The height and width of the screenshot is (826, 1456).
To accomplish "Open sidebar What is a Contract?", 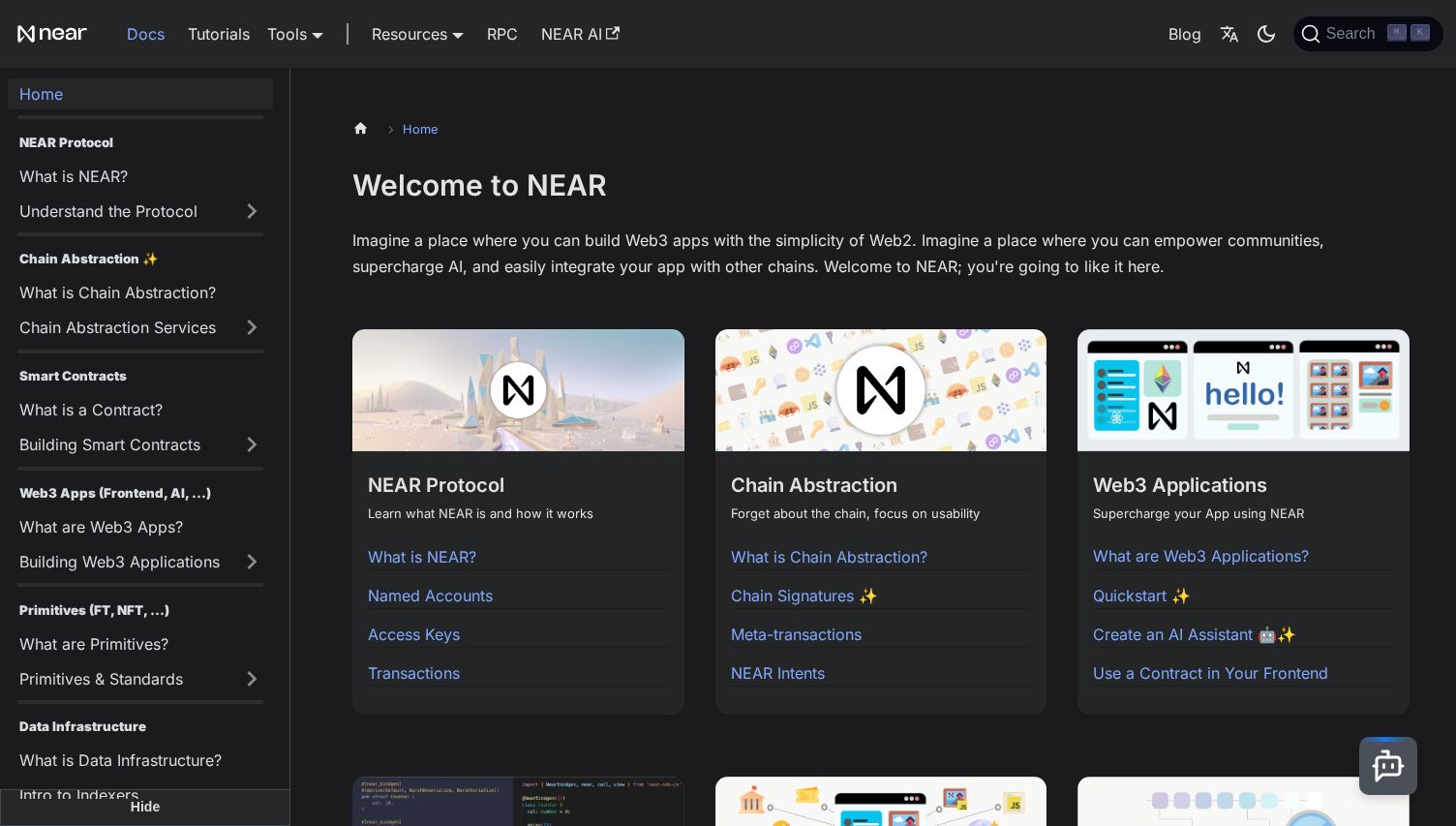I will click(91, 410).
